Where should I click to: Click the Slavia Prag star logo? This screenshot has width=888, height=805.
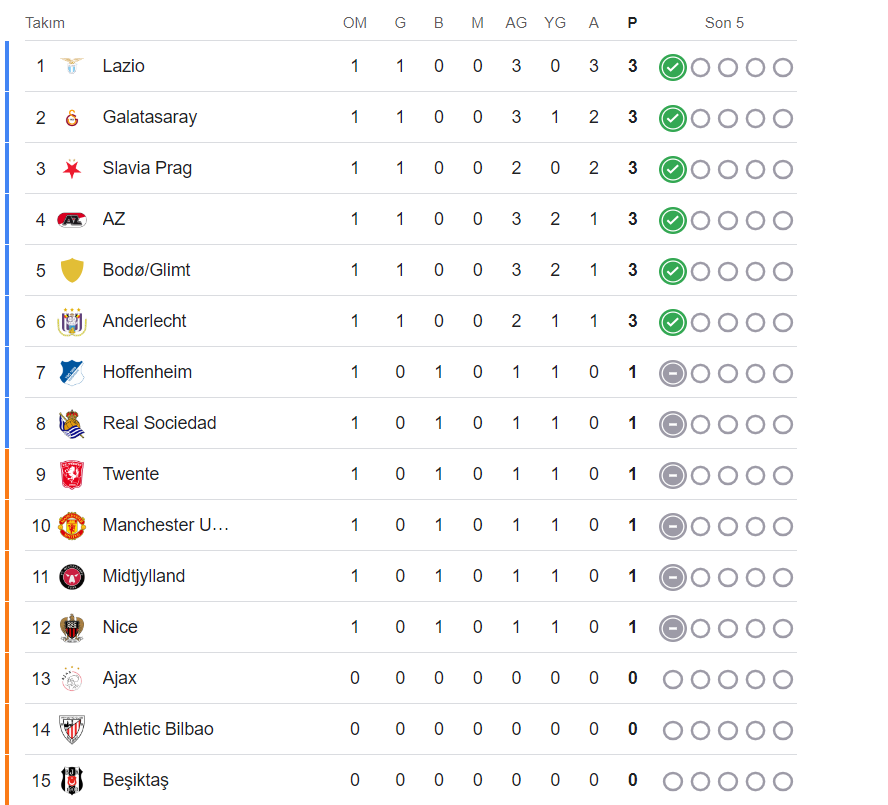coord(72,168)
